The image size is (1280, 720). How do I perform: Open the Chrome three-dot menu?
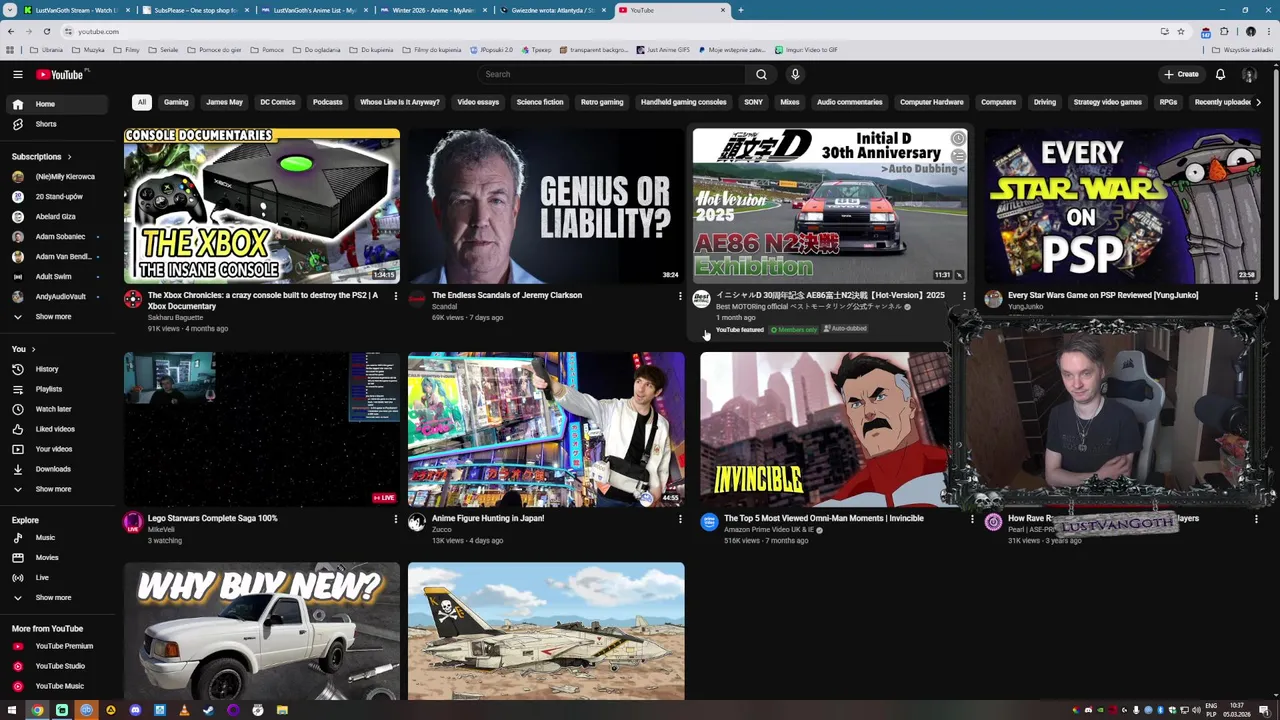1268,31
